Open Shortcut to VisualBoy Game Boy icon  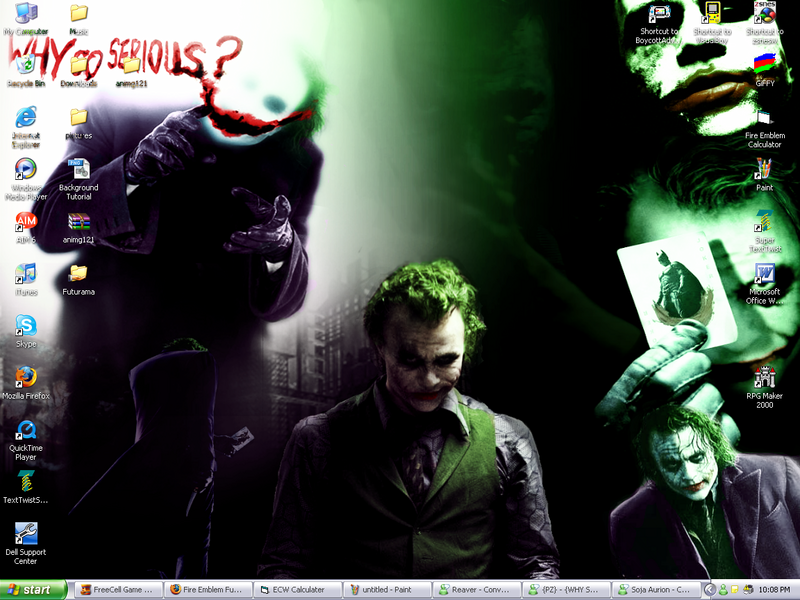pos(712,13)
